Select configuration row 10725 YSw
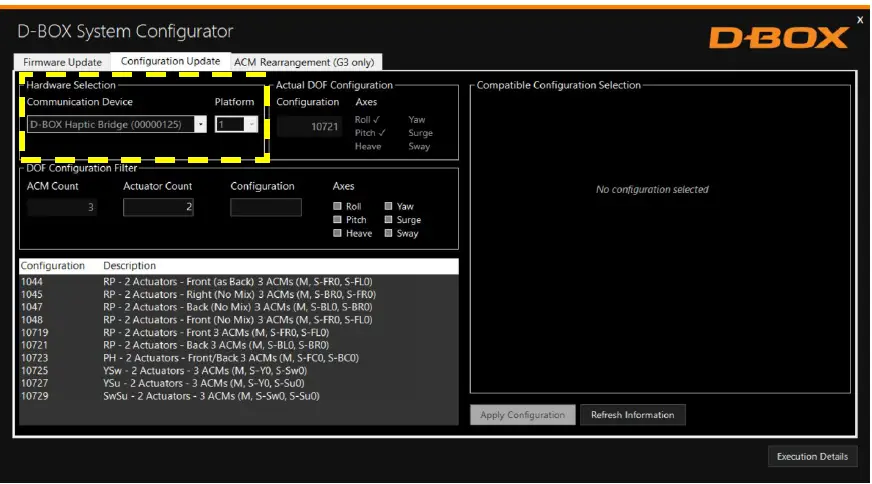 (239, 371)
